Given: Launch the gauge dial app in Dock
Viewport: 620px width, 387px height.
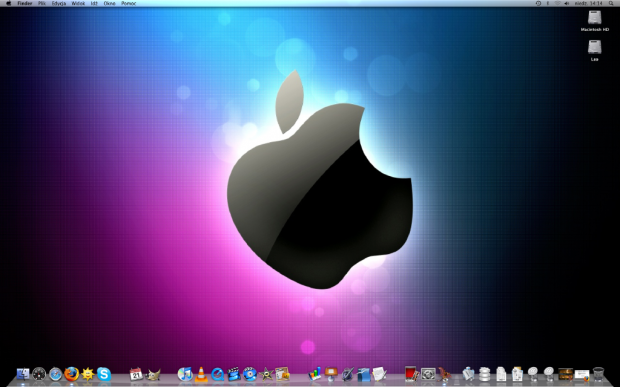Looking at the screenshot, I should point(39,374).
